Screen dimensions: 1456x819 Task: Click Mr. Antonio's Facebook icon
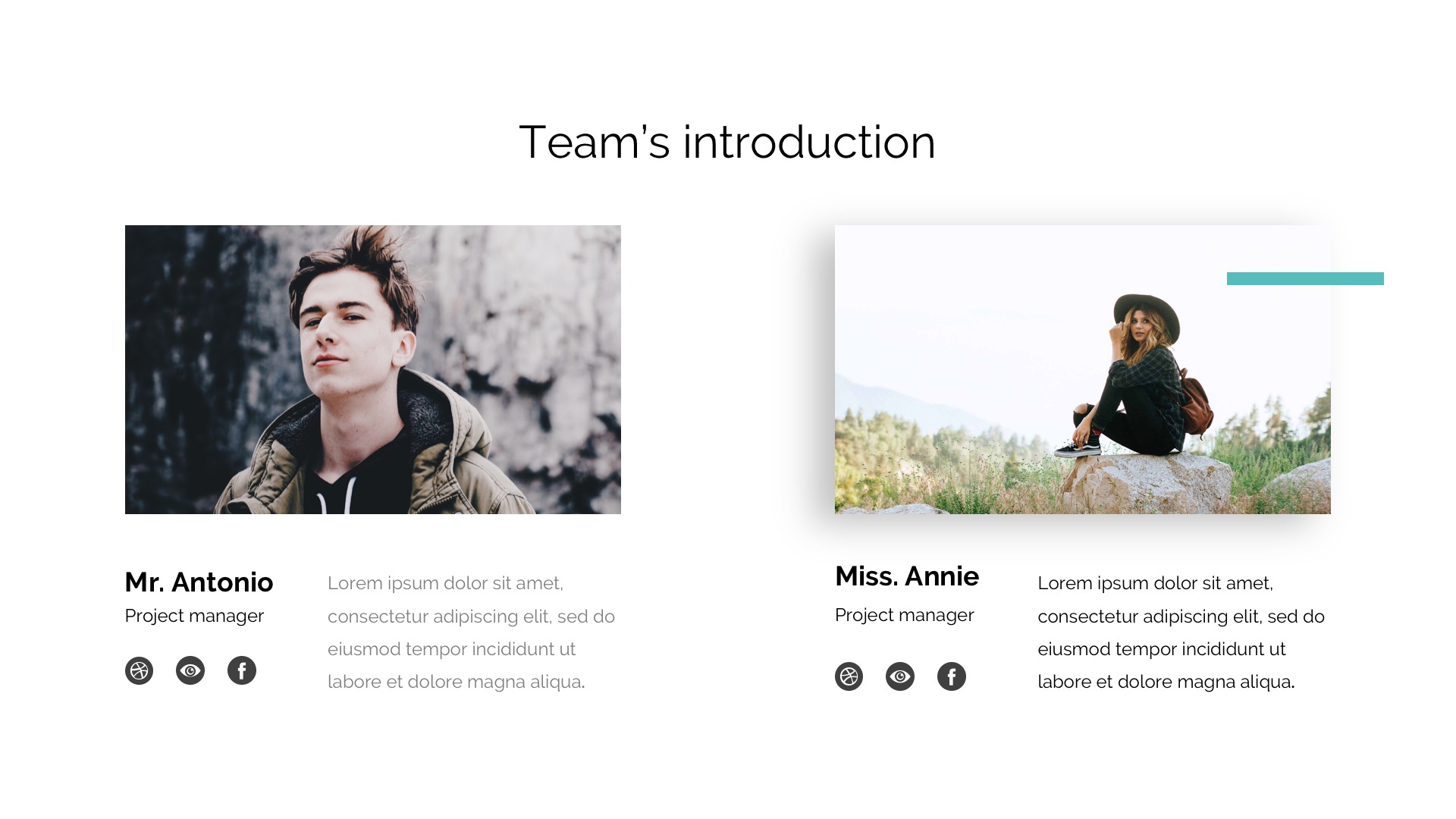[242, 670]
